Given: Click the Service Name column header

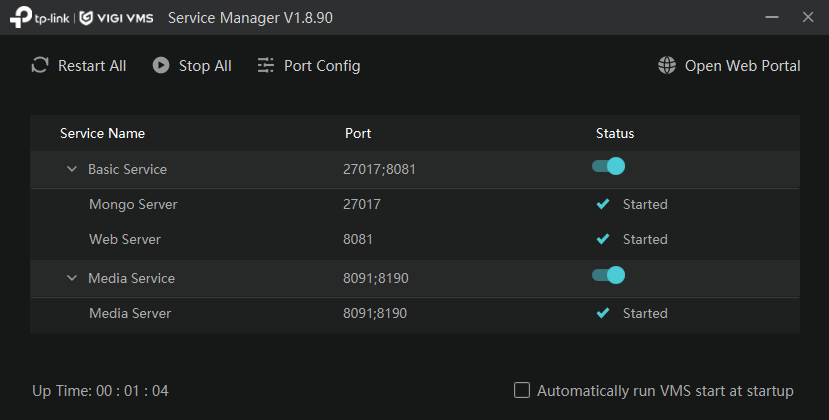Looking at the screenshot, I should (x=102, y=133).
